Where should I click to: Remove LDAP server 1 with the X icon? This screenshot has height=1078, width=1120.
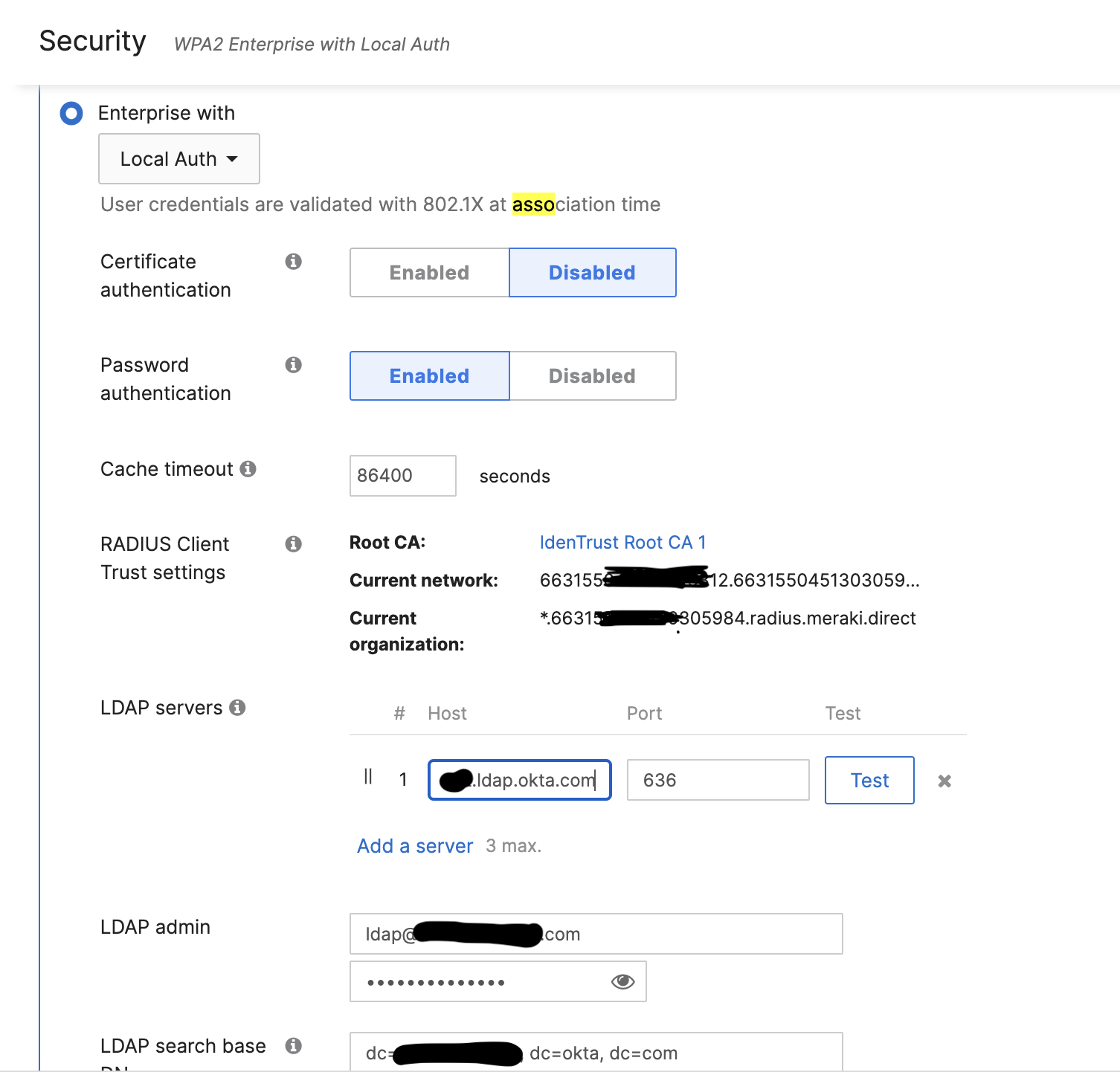tap(944, 781)
